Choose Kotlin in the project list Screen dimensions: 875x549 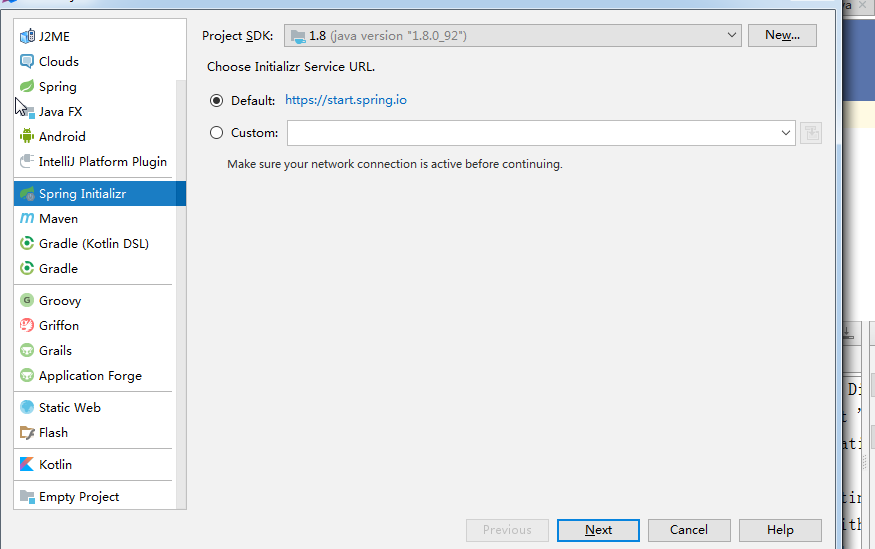click(x=55, y=464)
